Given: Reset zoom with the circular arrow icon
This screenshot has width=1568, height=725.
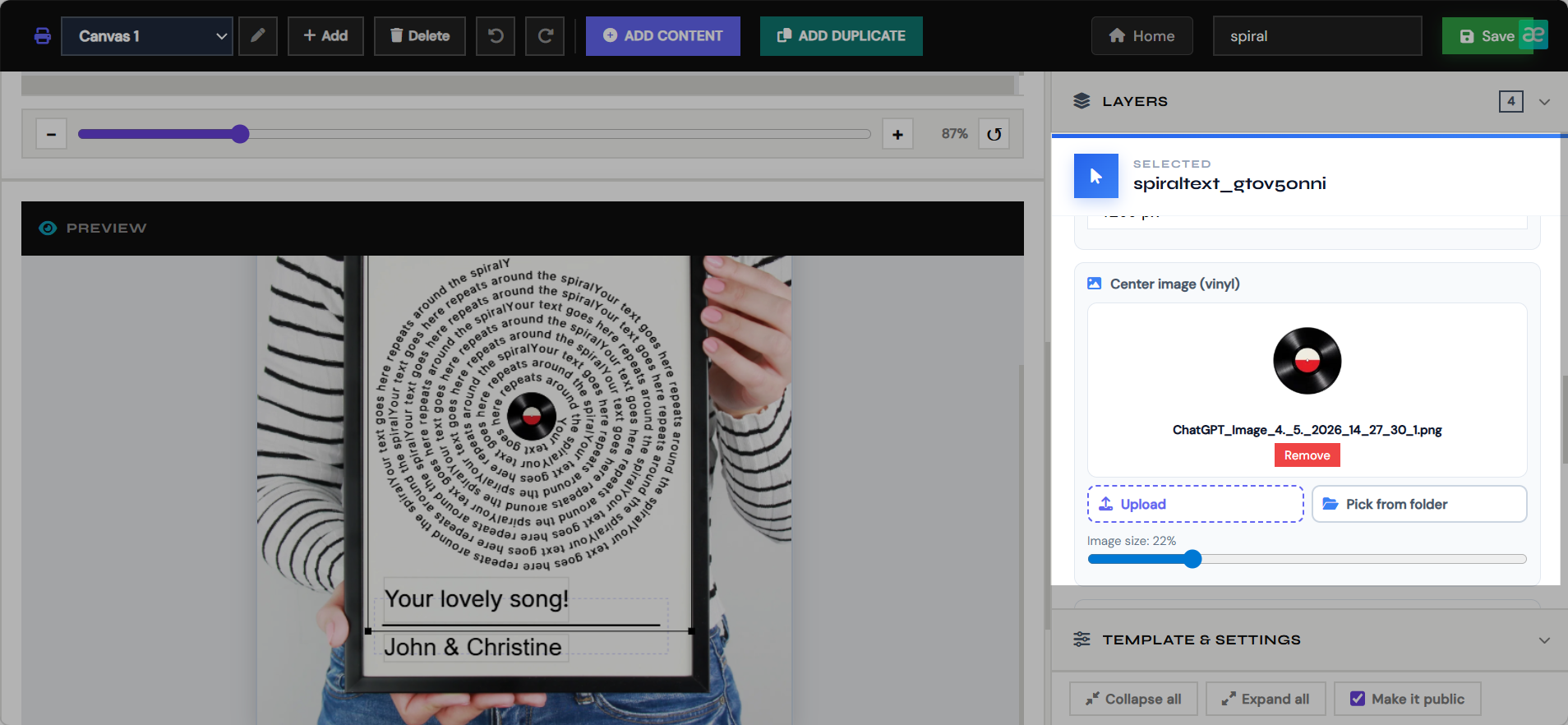Looking at the screenshot, I should (994, 134).
